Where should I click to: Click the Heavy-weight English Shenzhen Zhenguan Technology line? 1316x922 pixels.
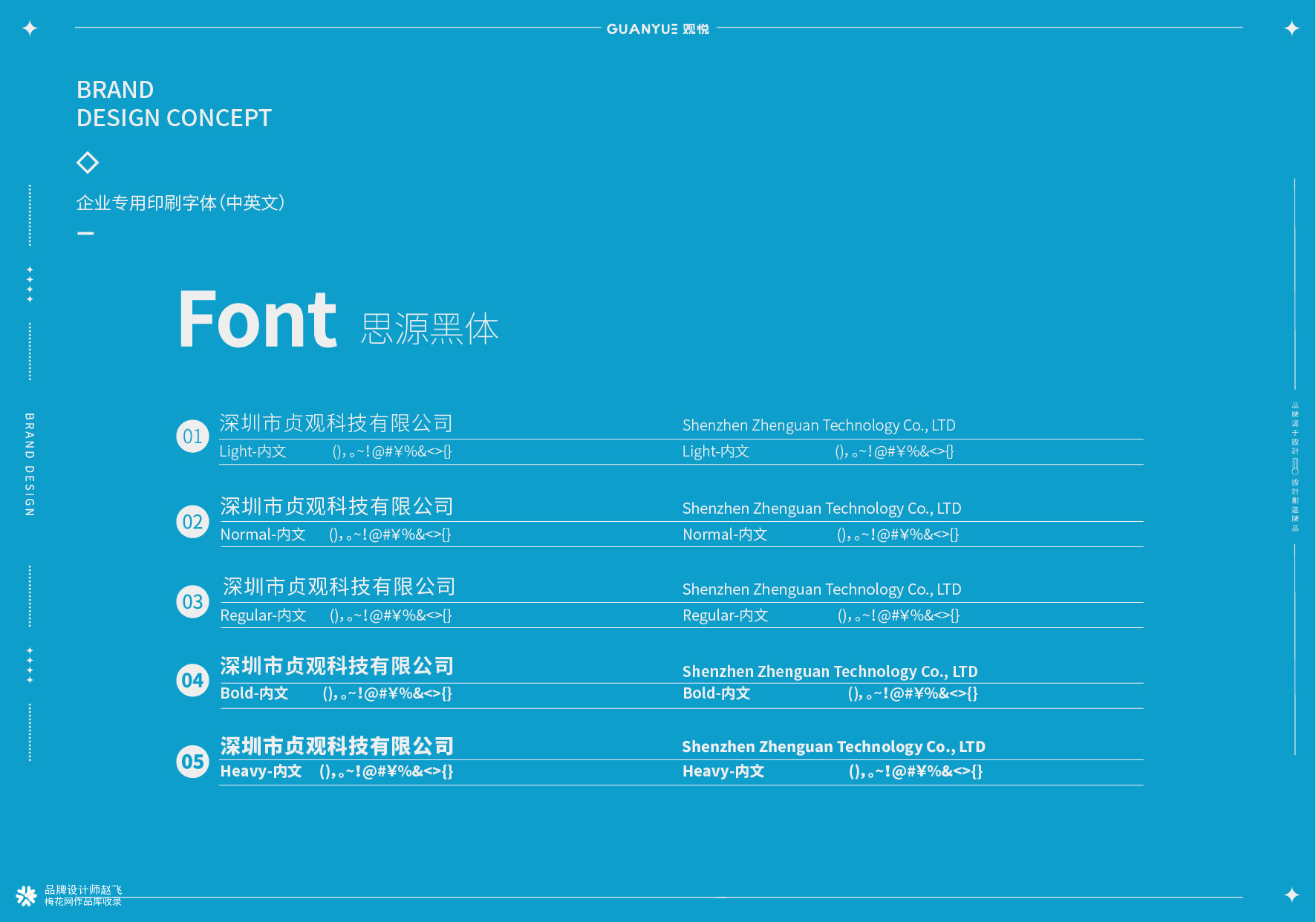(833, 747)
